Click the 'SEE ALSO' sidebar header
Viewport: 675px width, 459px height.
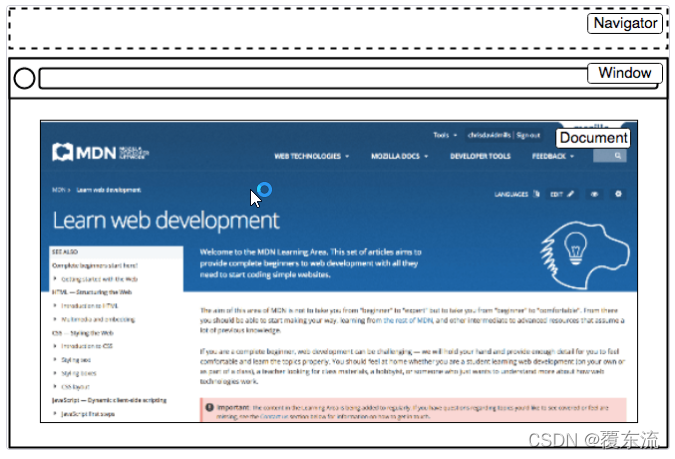pyautogui.click(x=65, y=252)
